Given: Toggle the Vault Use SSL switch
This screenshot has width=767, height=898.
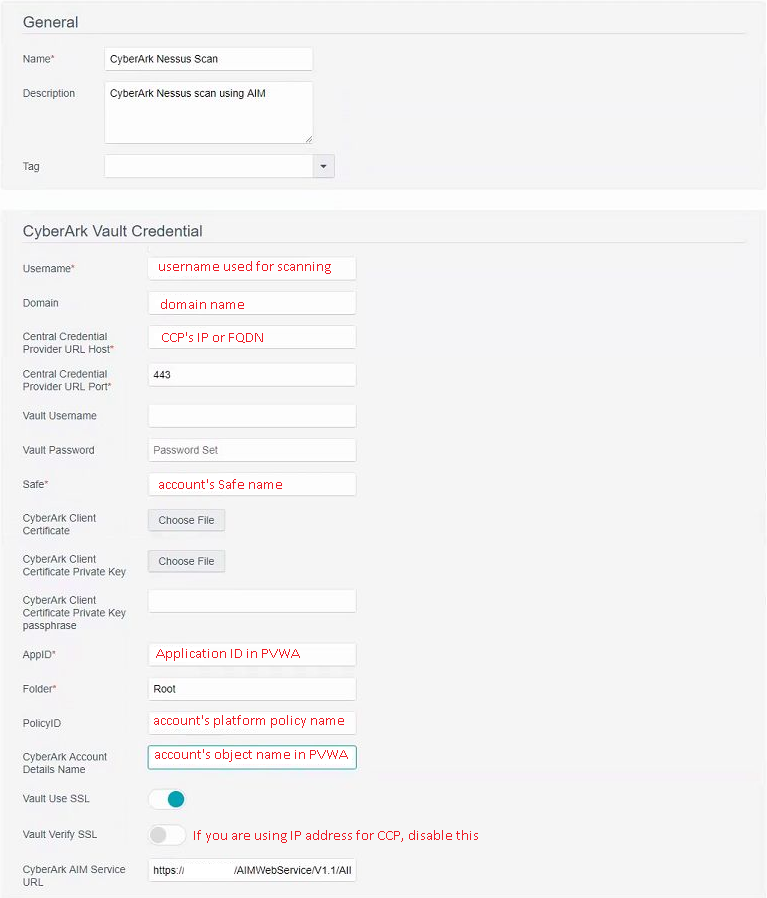Looking at the screenshot, I should pos(167,799).
